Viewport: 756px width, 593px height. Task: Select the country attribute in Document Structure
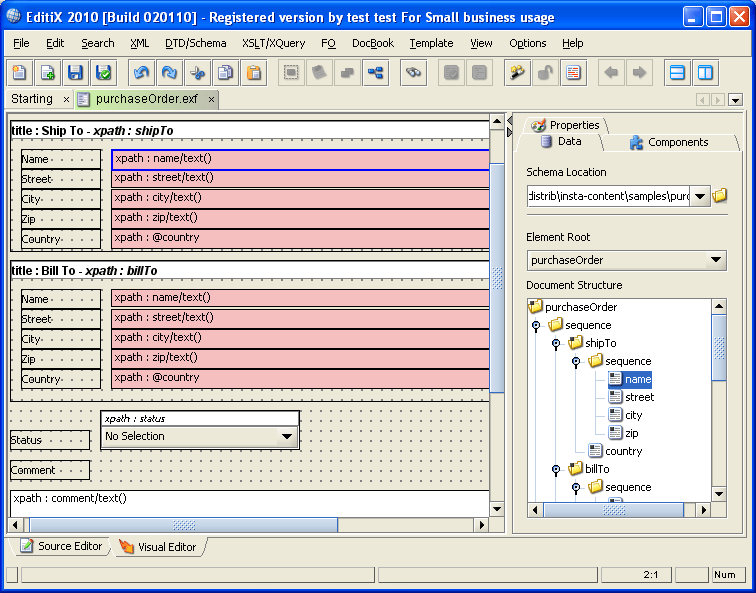[616, 451]
